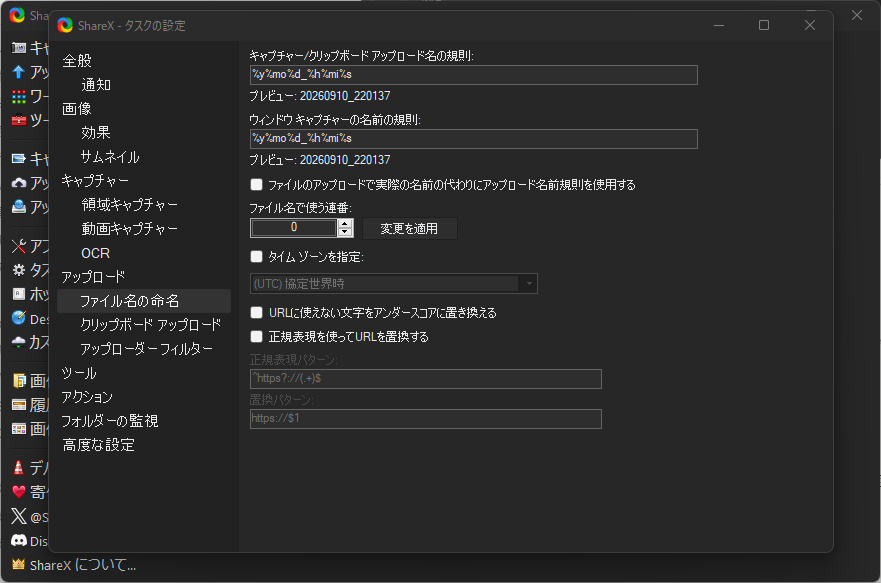This screenshot has height=583, width=881.
Task: Open Application settings wrench icon in main window
Action: click(x=19, y=246)
